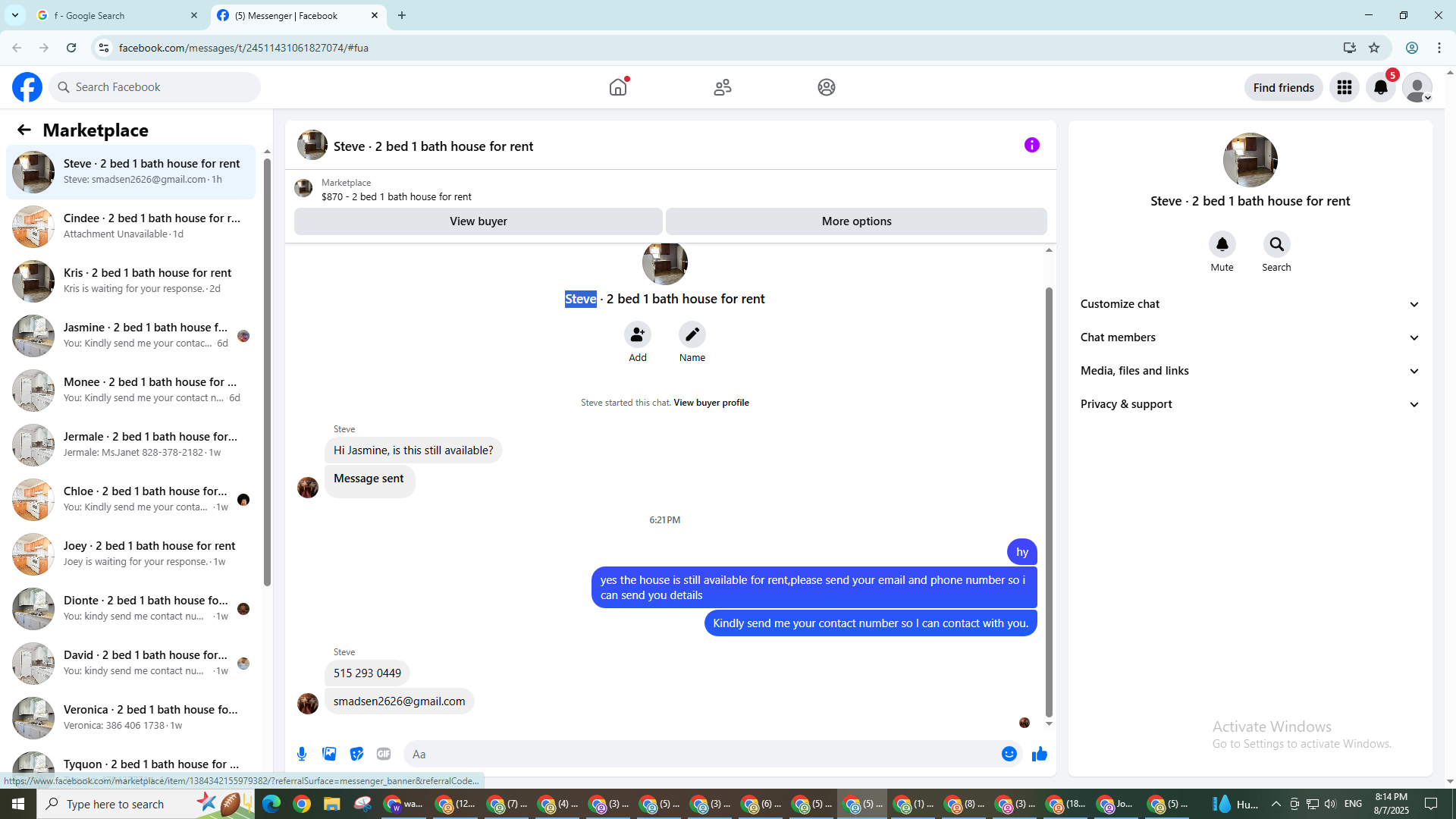Open File Explorer from taskbar
Viewport: 1456px width, 819px height.
332,804
